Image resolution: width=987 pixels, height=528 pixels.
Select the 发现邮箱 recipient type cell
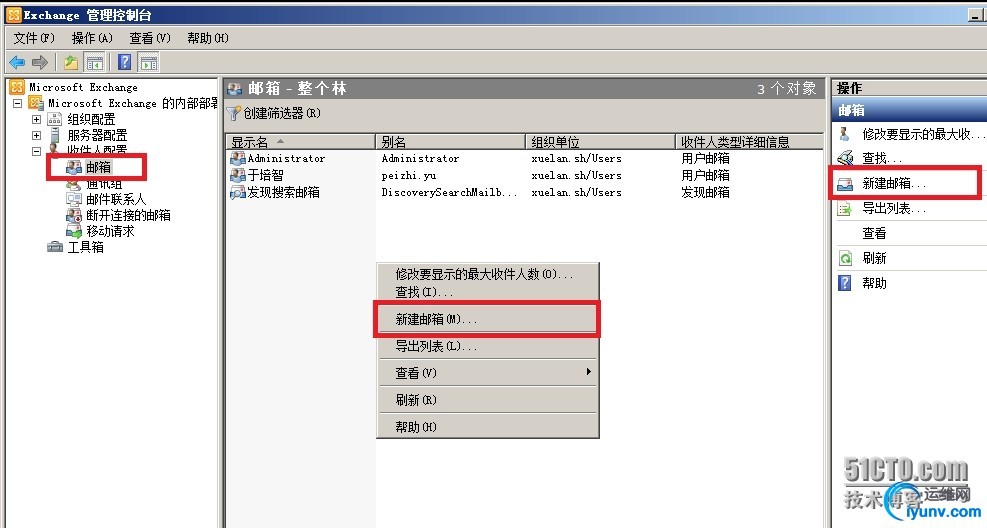pos(705,192)
